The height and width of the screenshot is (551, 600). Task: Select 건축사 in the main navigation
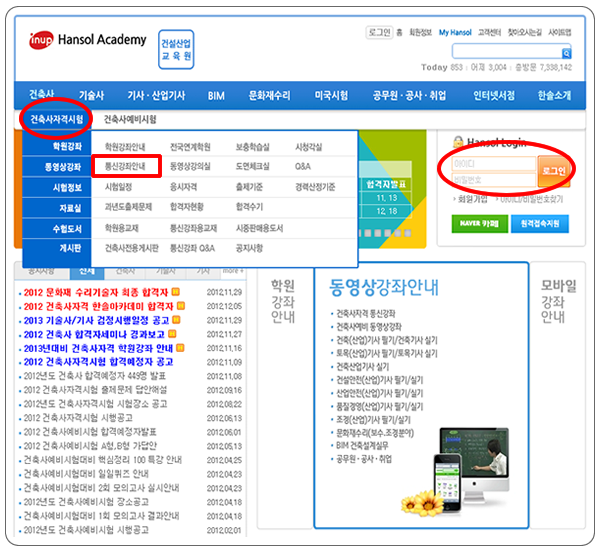pos(42,94)
